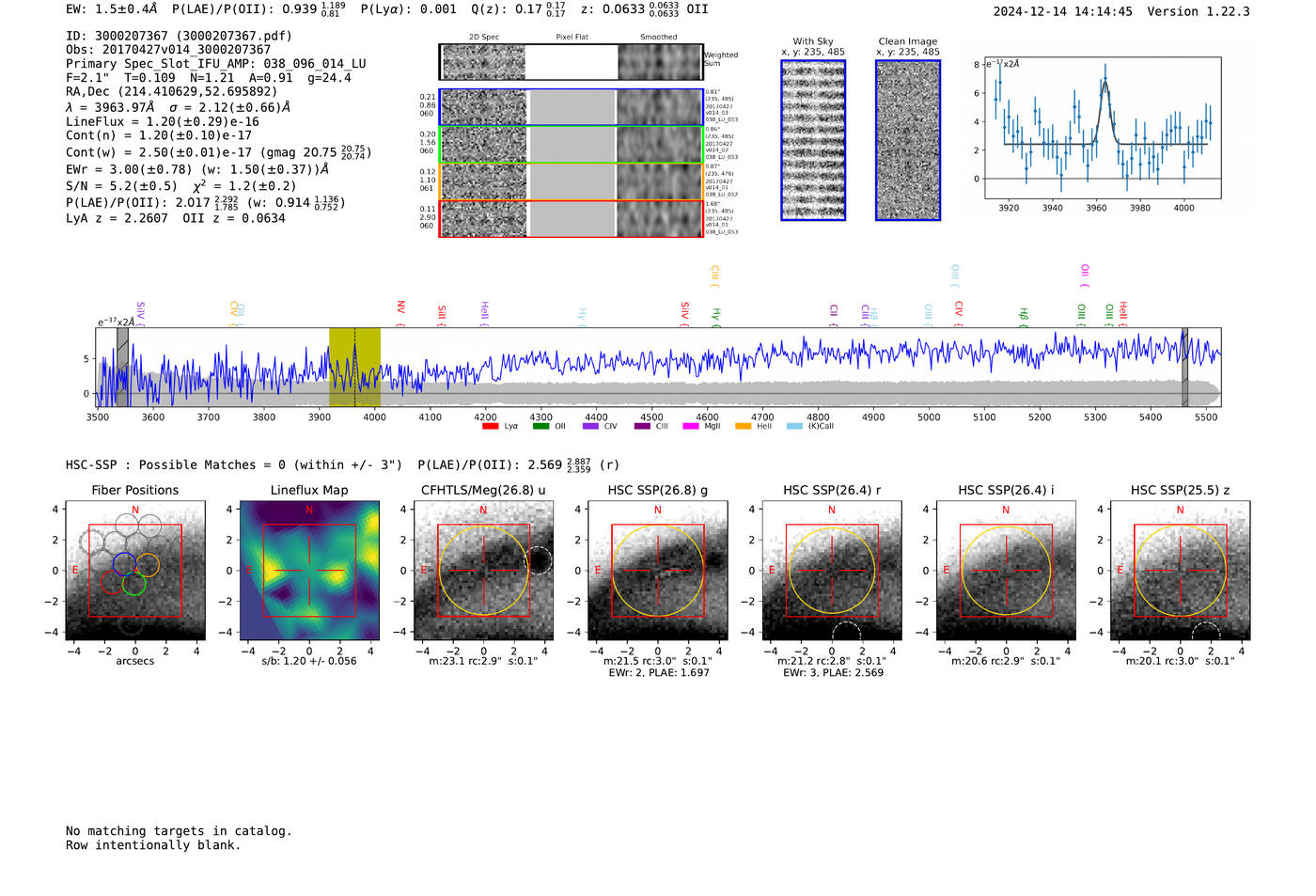The height and width of the screenshot is (896, 1316).
Task: Open the Lineflux Map thumbnail
Action: click(309, 571)
